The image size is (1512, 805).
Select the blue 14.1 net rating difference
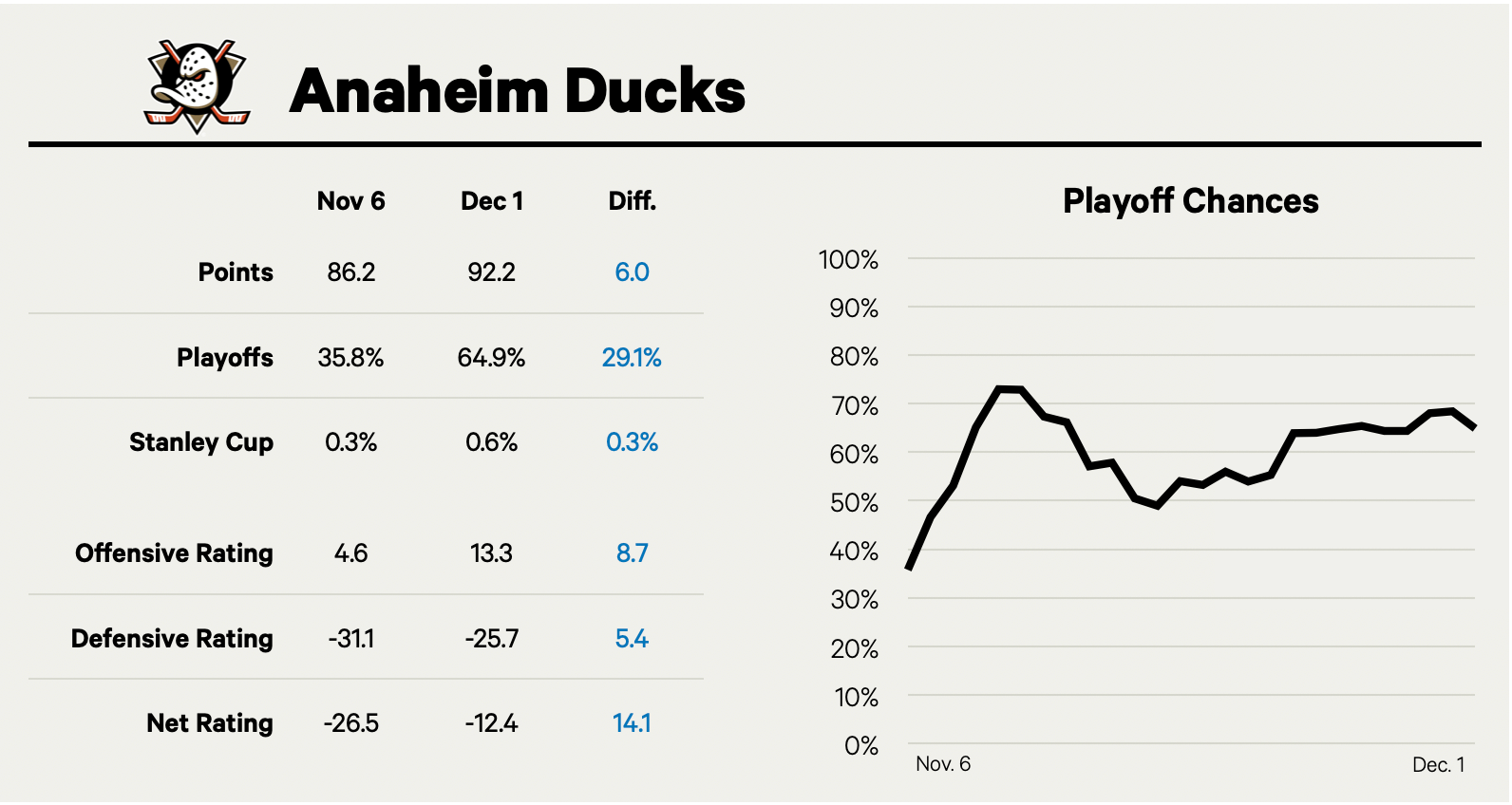point(632,723)
